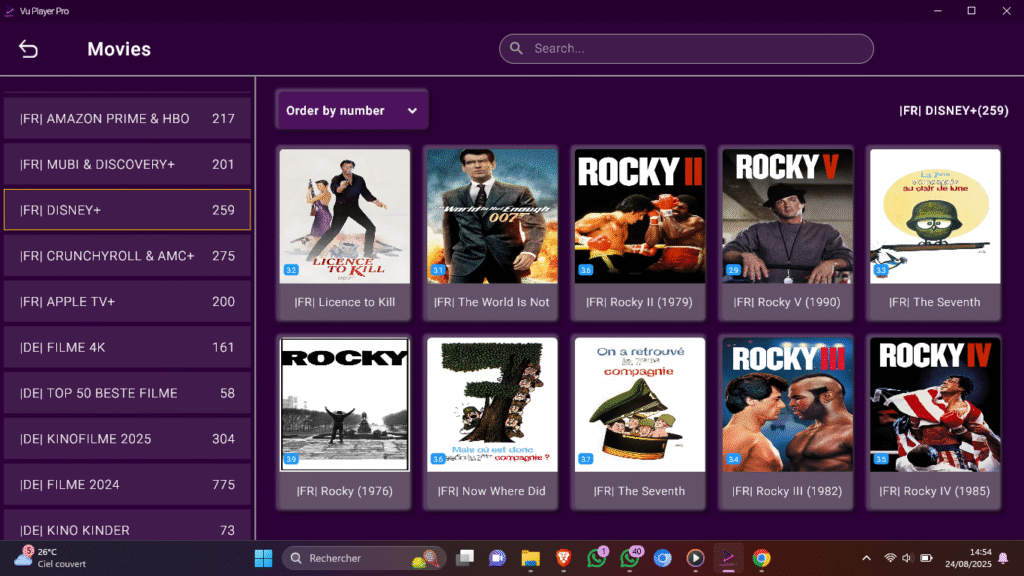Open the volume speaker tray icon
Viewport: 1024px width, 576px height.
(907, 558)
